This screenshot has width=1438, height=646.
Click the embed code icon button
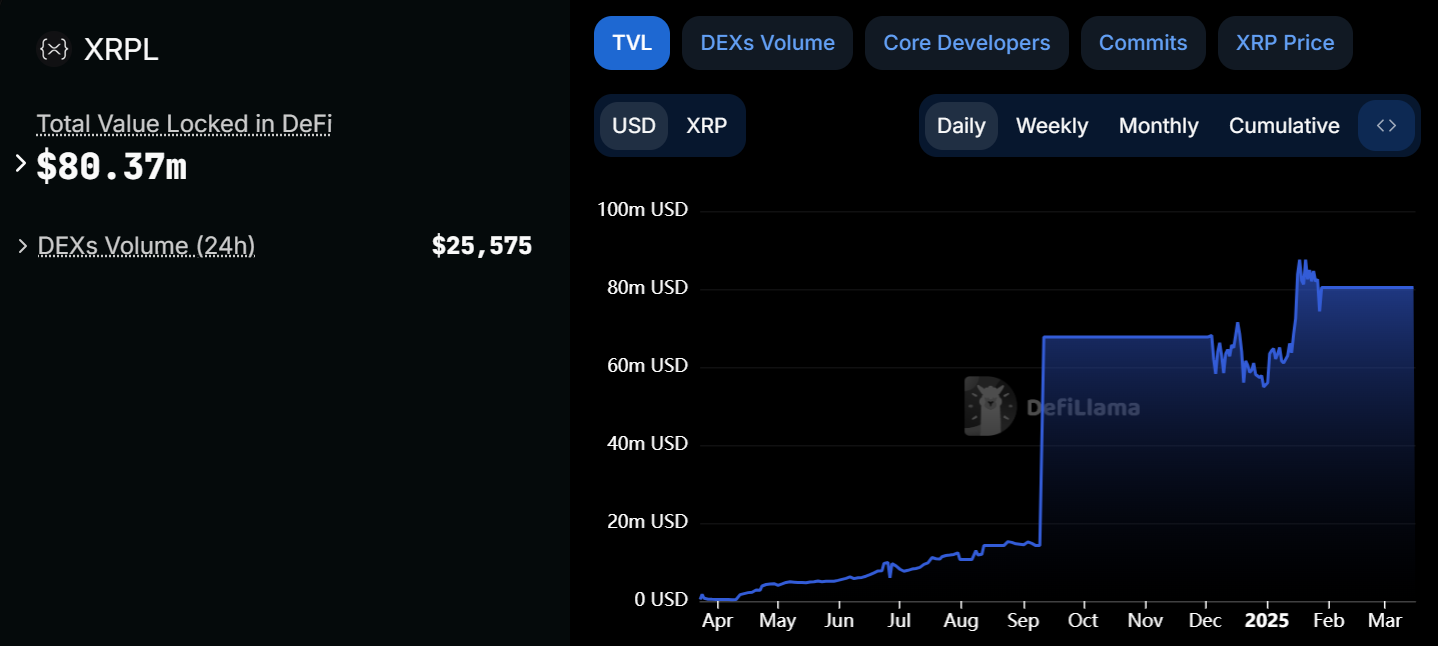tap(1386, 126)
